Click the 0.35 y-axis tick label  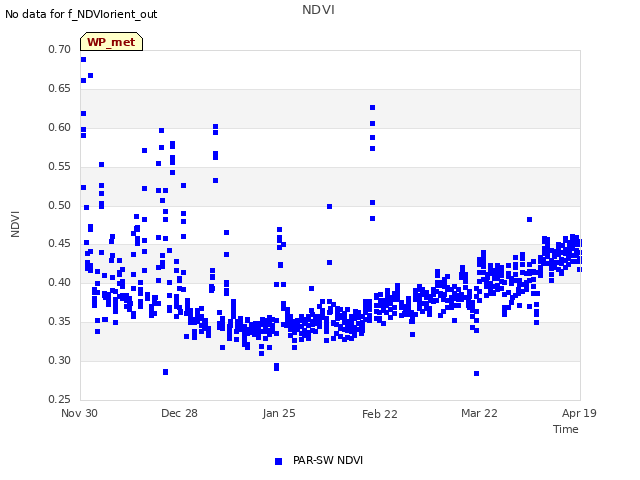point(60,322)
